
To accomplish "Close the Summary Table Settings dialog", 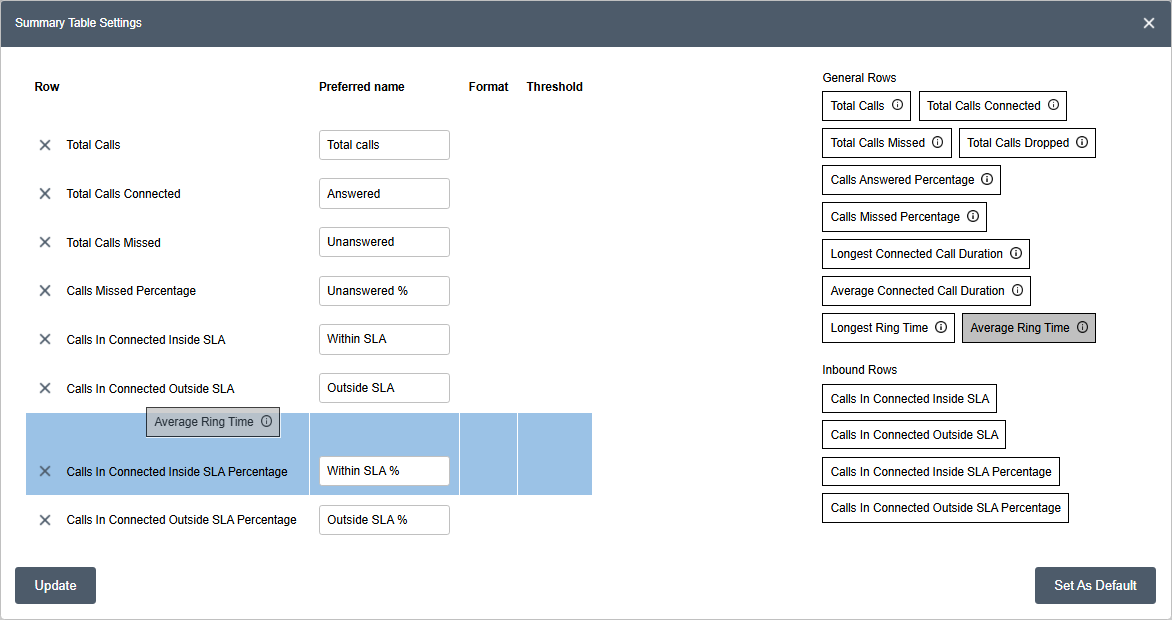I will [x=1149, y=23].
